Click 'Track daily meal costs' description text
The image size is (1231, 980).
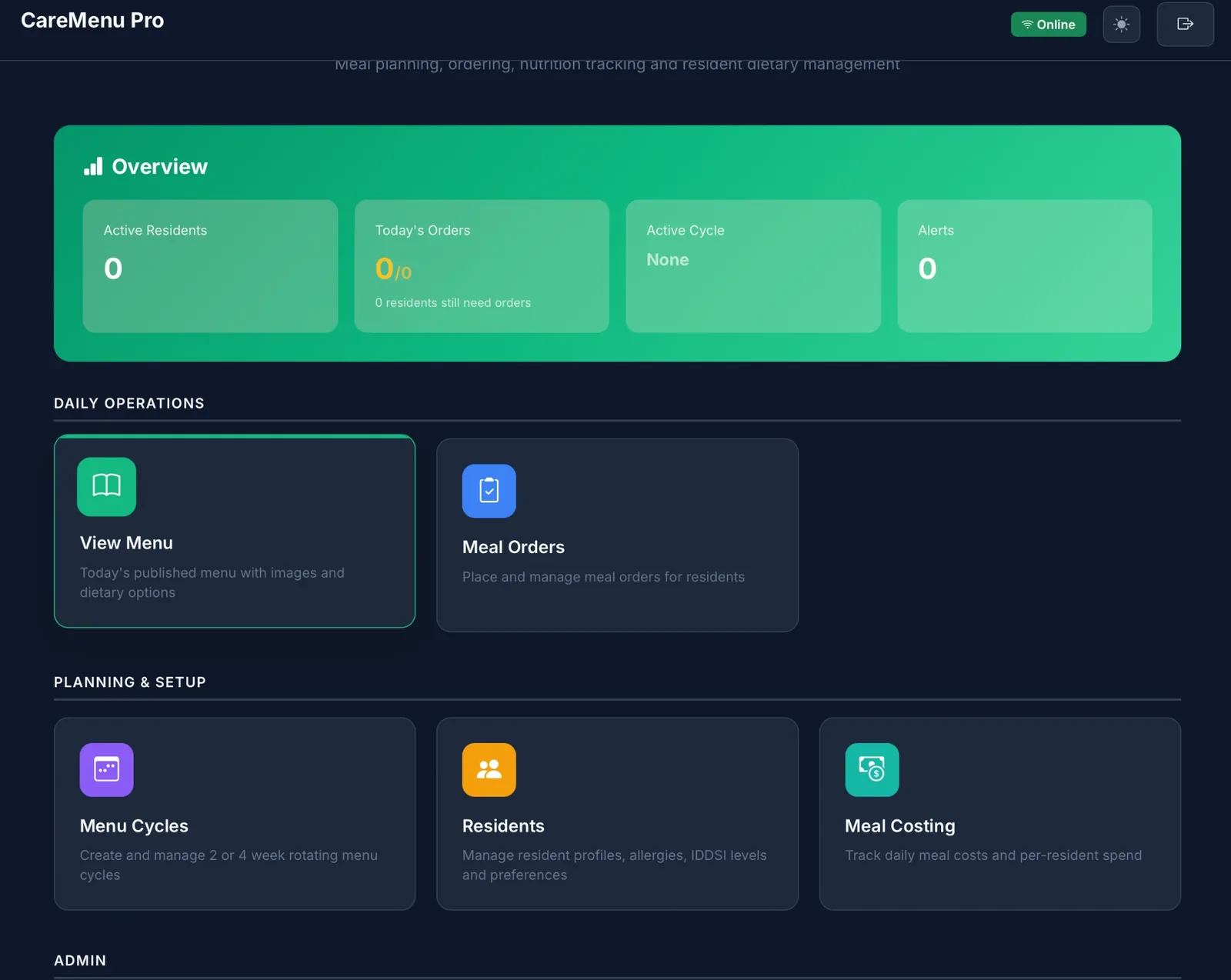click(993, 855)
